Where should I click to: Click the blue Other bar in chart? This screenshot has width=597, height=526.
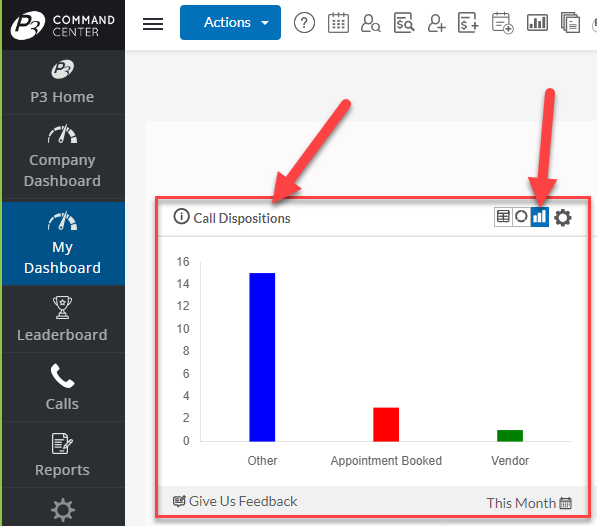[262, 357]
